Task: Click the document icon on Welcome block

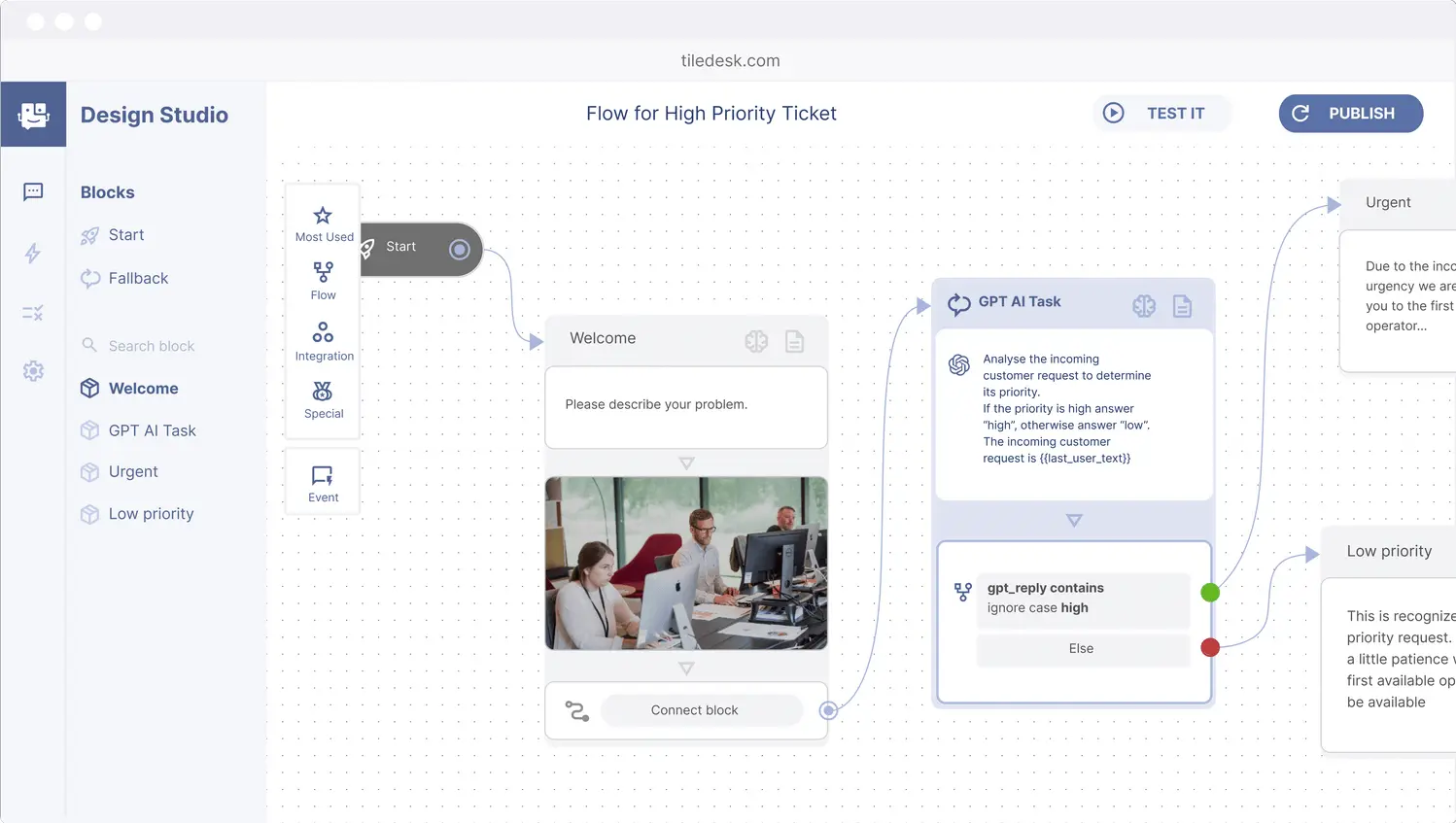Action: [x=794, y=341]
